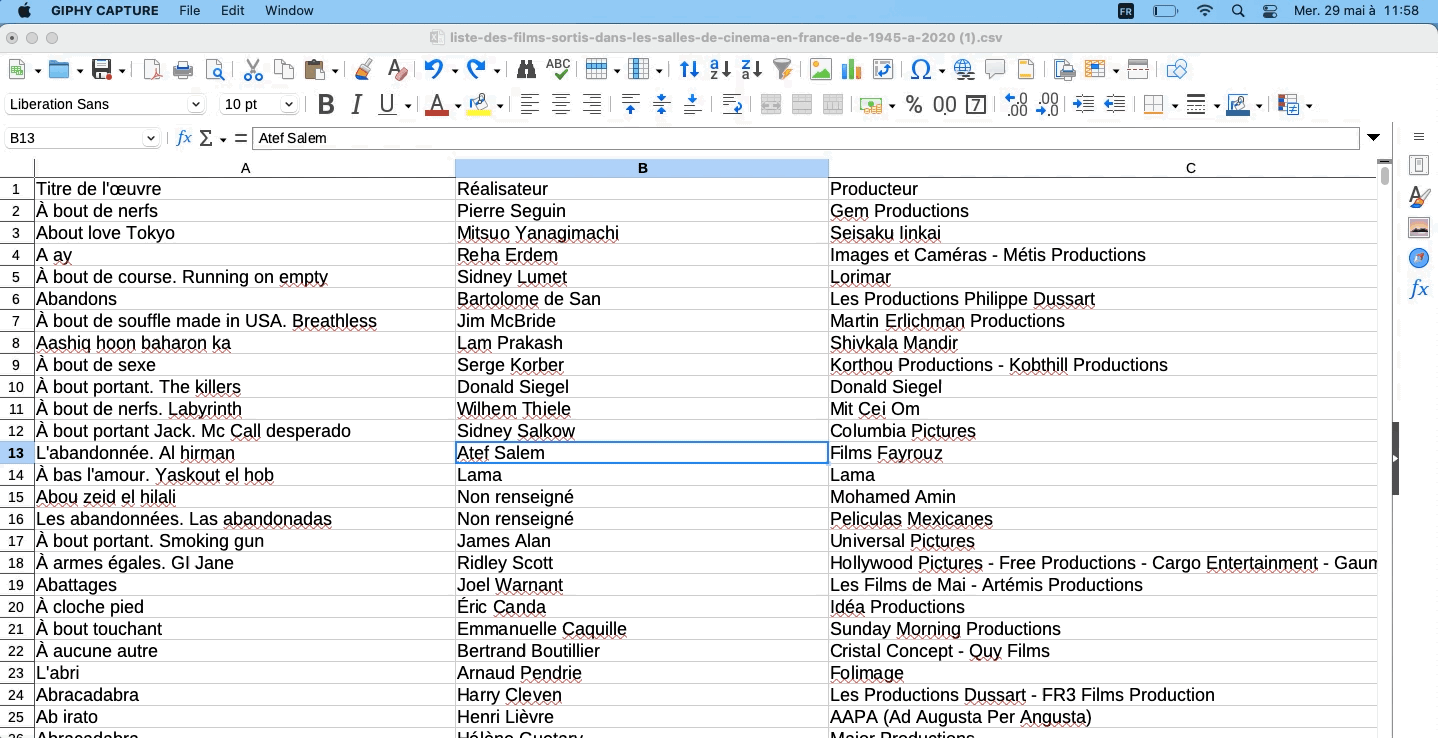
Task: Toggle Italic formatting
Action: point(355,104)
